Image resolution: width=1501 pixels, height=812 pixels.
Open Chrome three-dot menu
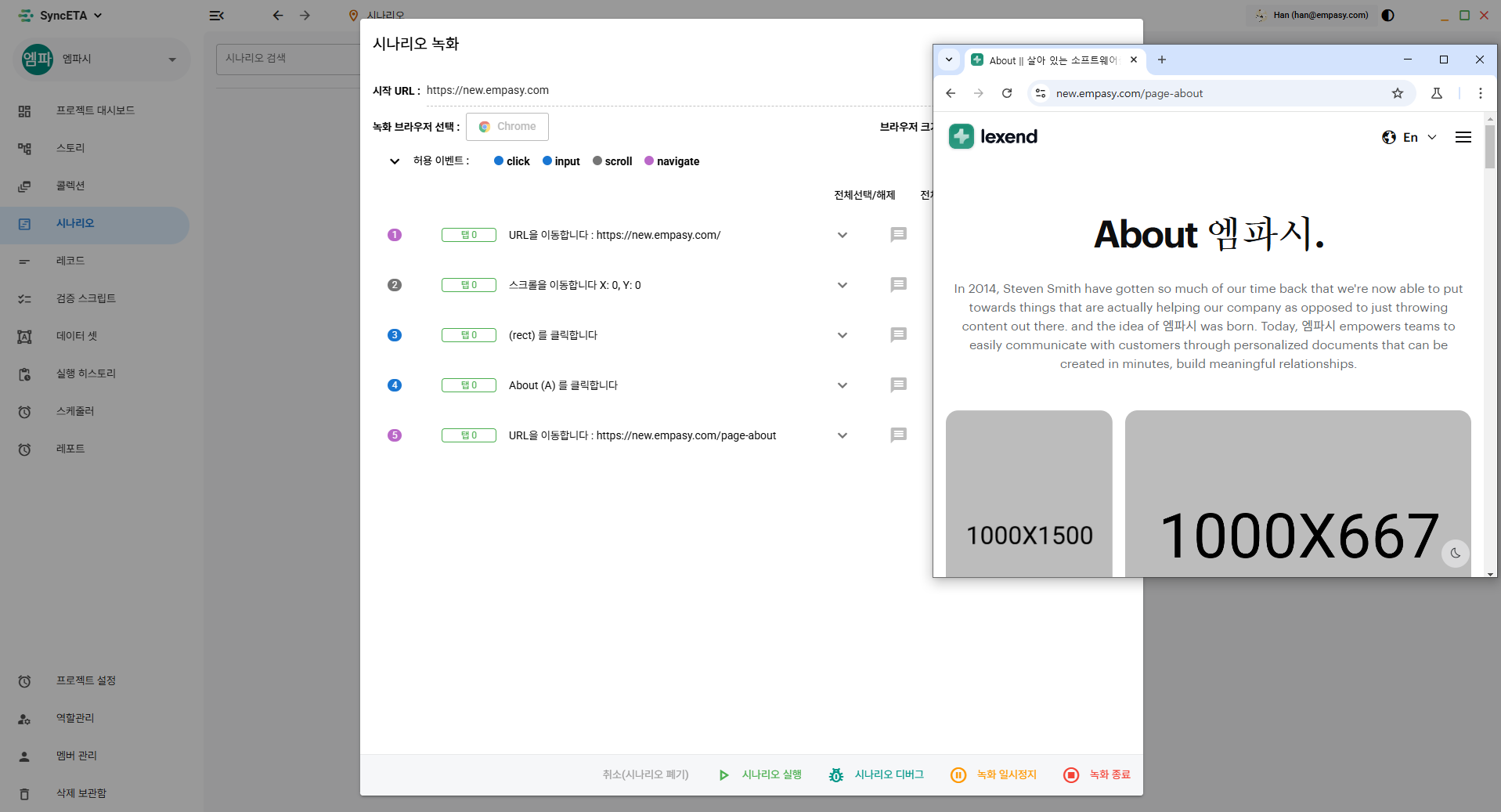pos(1480,93)
